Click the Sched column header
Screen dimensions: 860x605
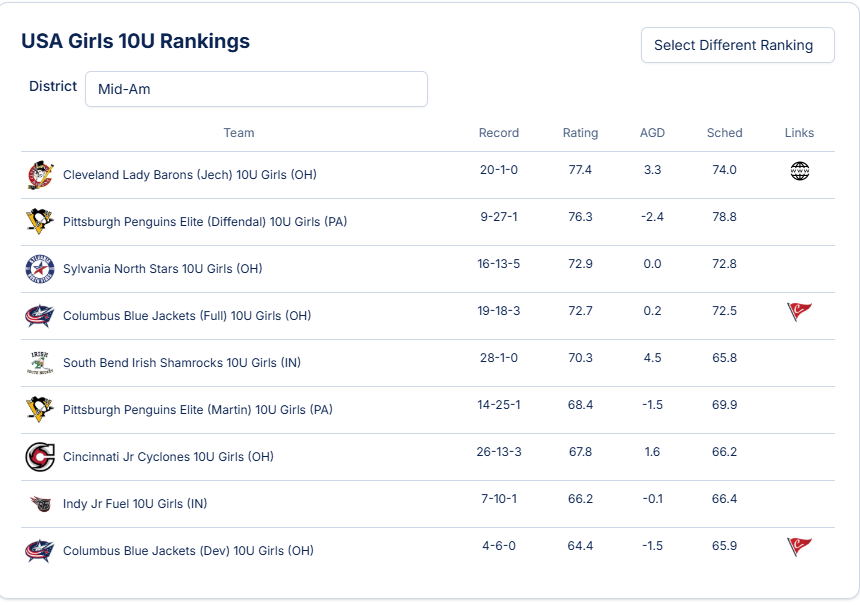[724, 133]
